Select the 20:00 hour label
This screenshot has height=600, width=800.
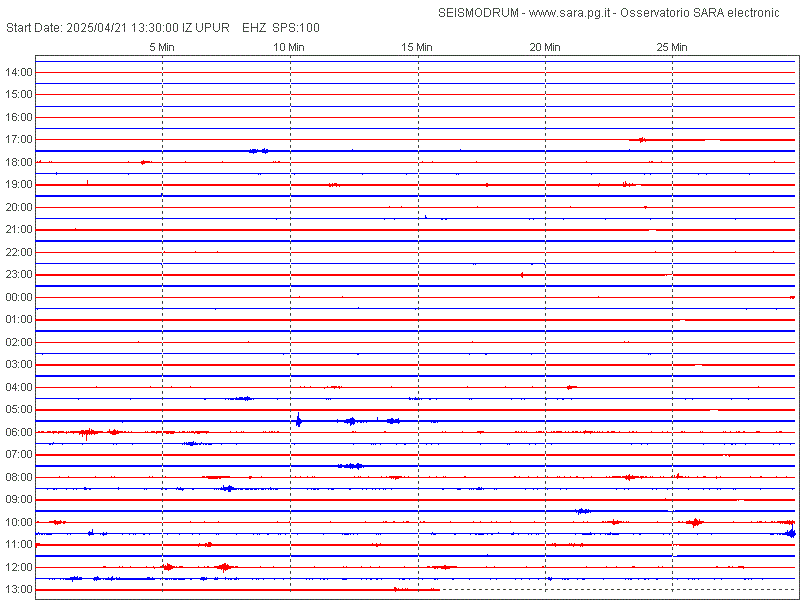[19, 207]
